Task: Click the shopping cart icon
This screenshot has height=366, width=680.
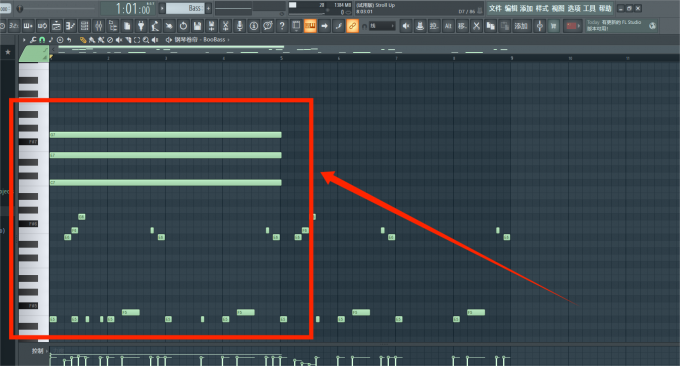Action: 553,26
